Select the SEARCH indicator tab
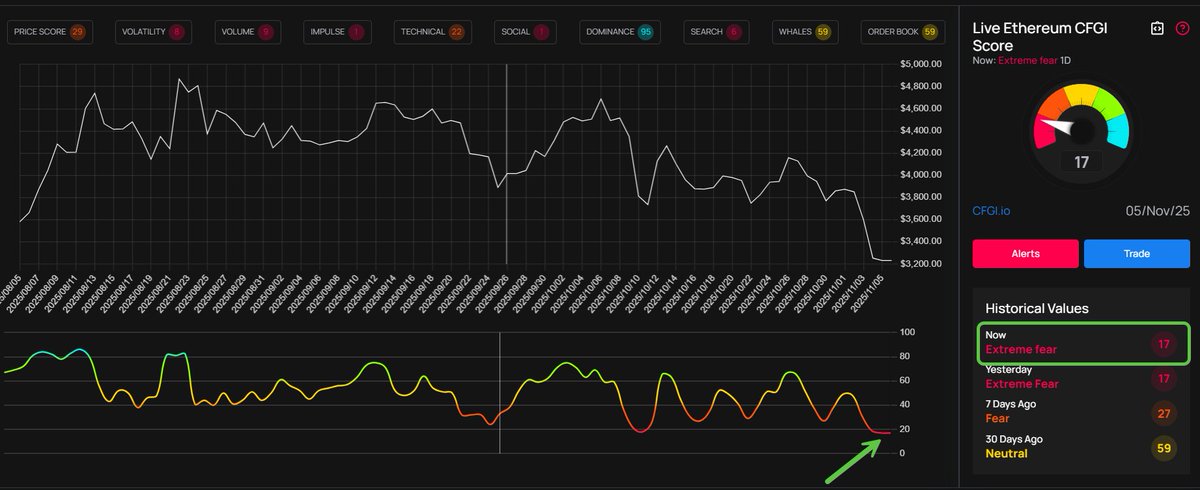 pyautogui.click(x=717, y=32)
